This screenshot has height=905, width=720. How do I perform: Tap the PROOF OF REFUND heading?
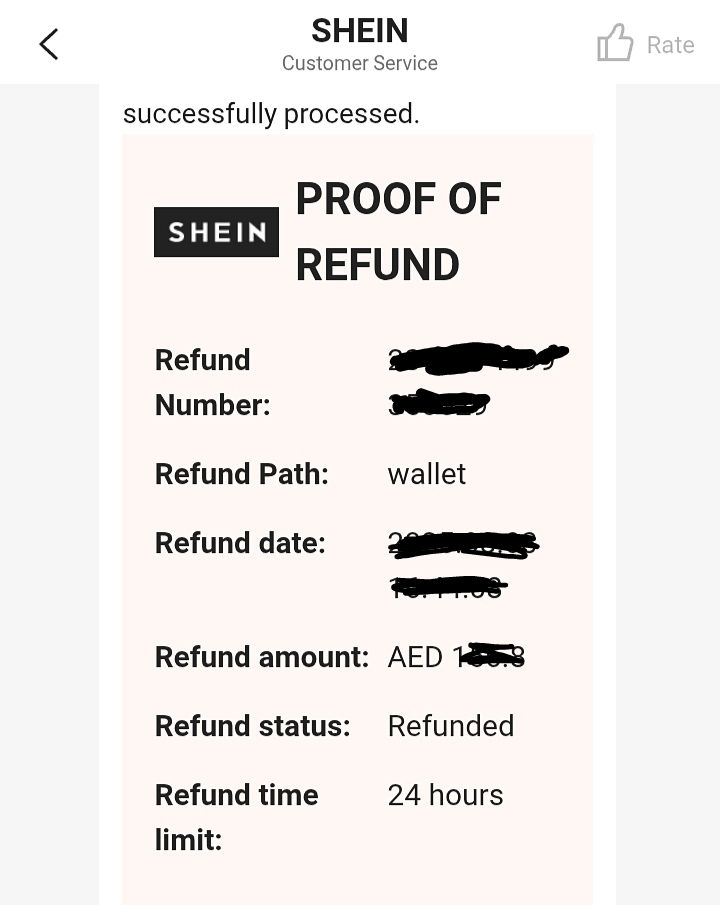[398, 232]
